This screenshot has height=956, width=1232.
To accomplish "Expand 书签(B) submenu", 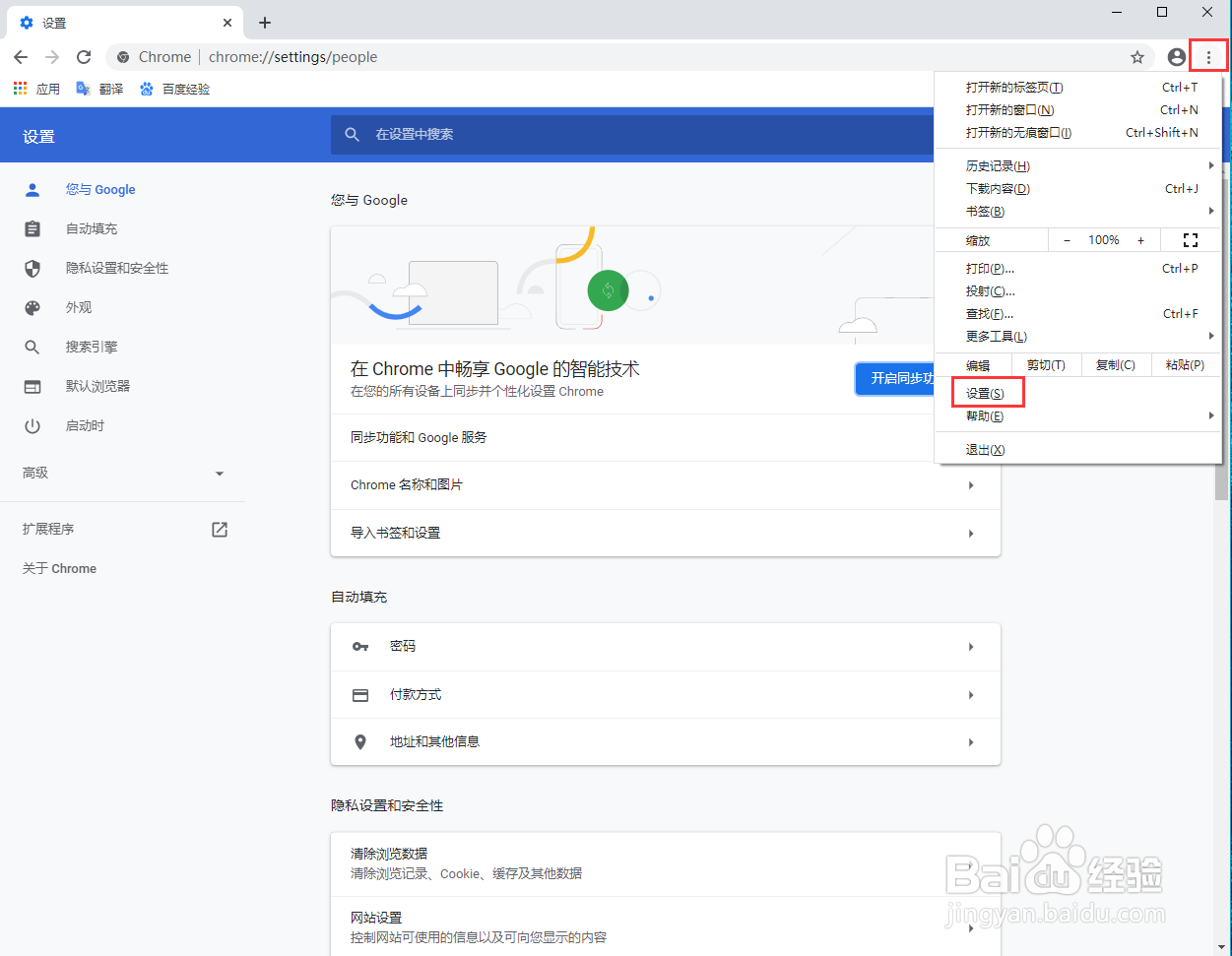I will [x=1078, y=212].
